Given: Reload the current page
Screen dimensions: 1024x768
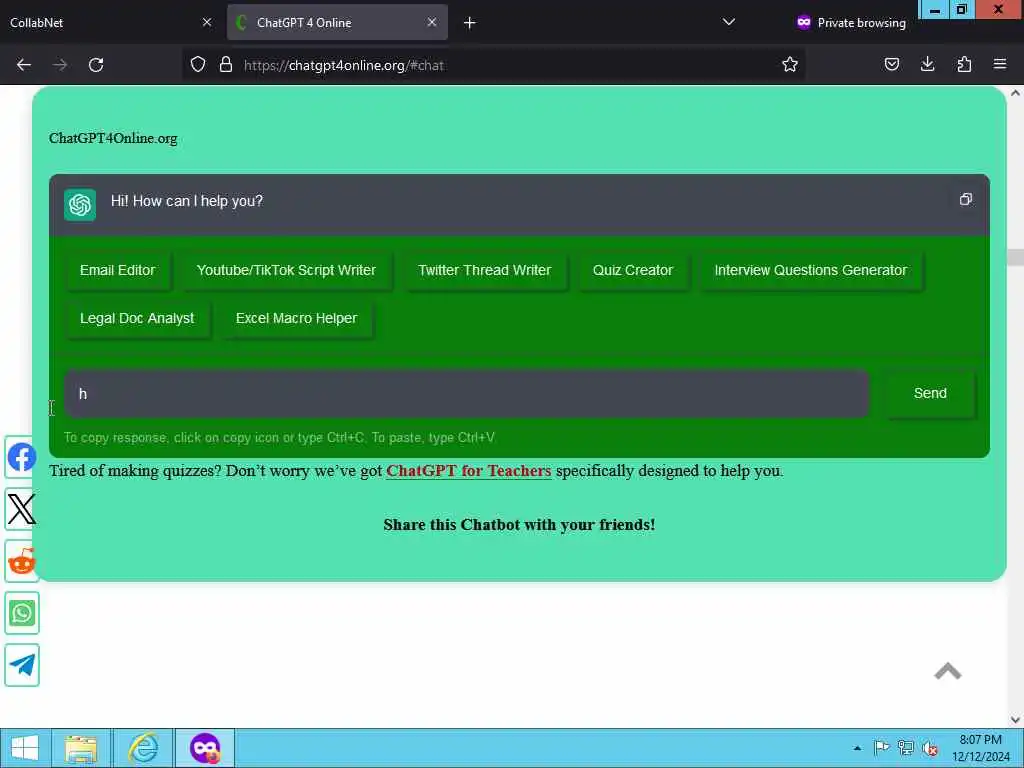Looking at the screenshot, I should click(x=96, y=65).
